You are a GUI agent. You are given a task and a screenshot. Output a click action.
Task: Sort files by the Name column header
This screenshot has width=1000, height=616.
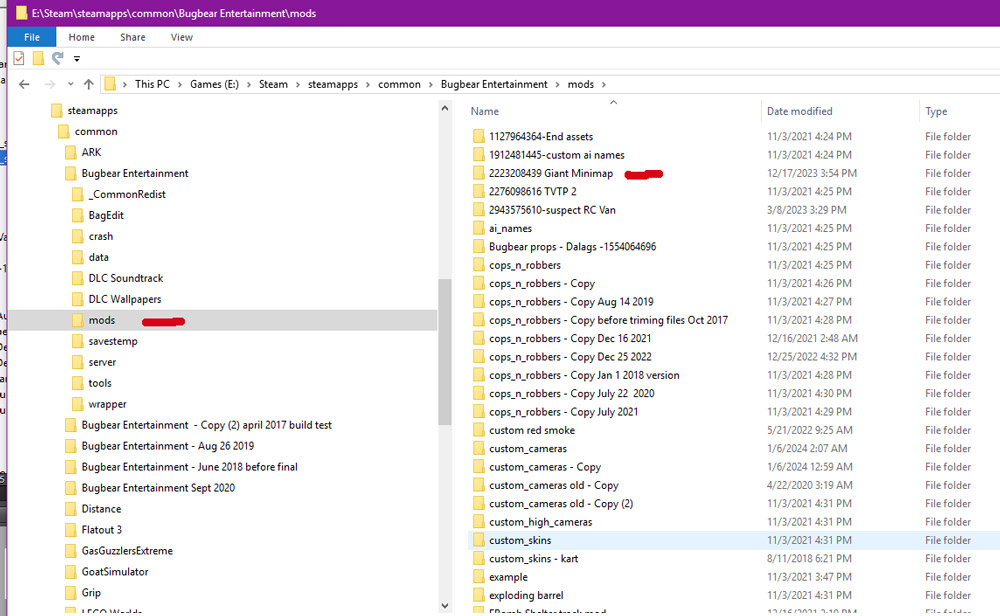click(485, 111)
